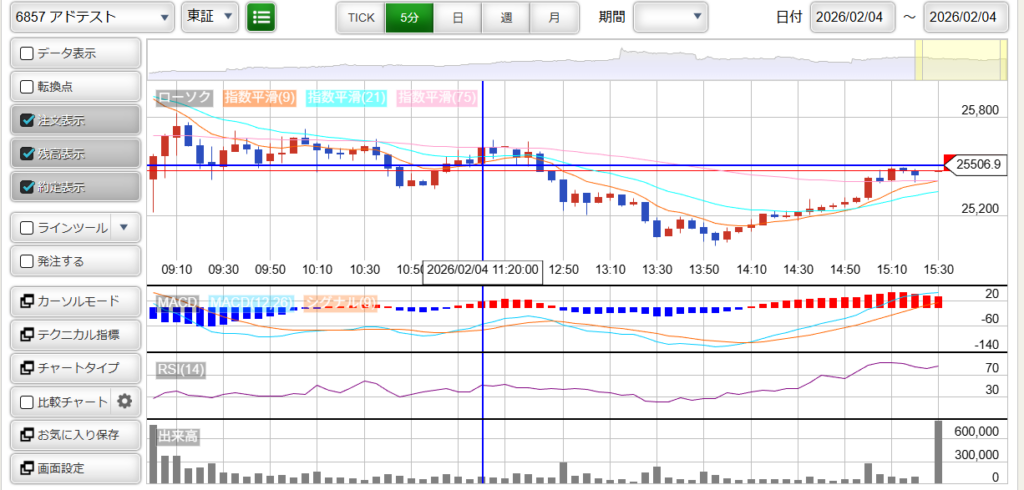
Task: Switch to the TICK chart tab
Action: click(x=360, y=17)
